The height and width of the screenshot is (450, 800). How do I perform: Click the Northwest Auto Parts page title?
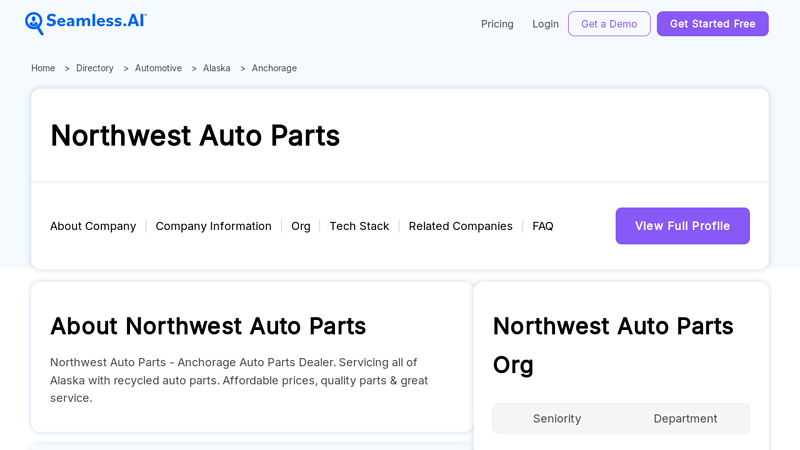195,136
